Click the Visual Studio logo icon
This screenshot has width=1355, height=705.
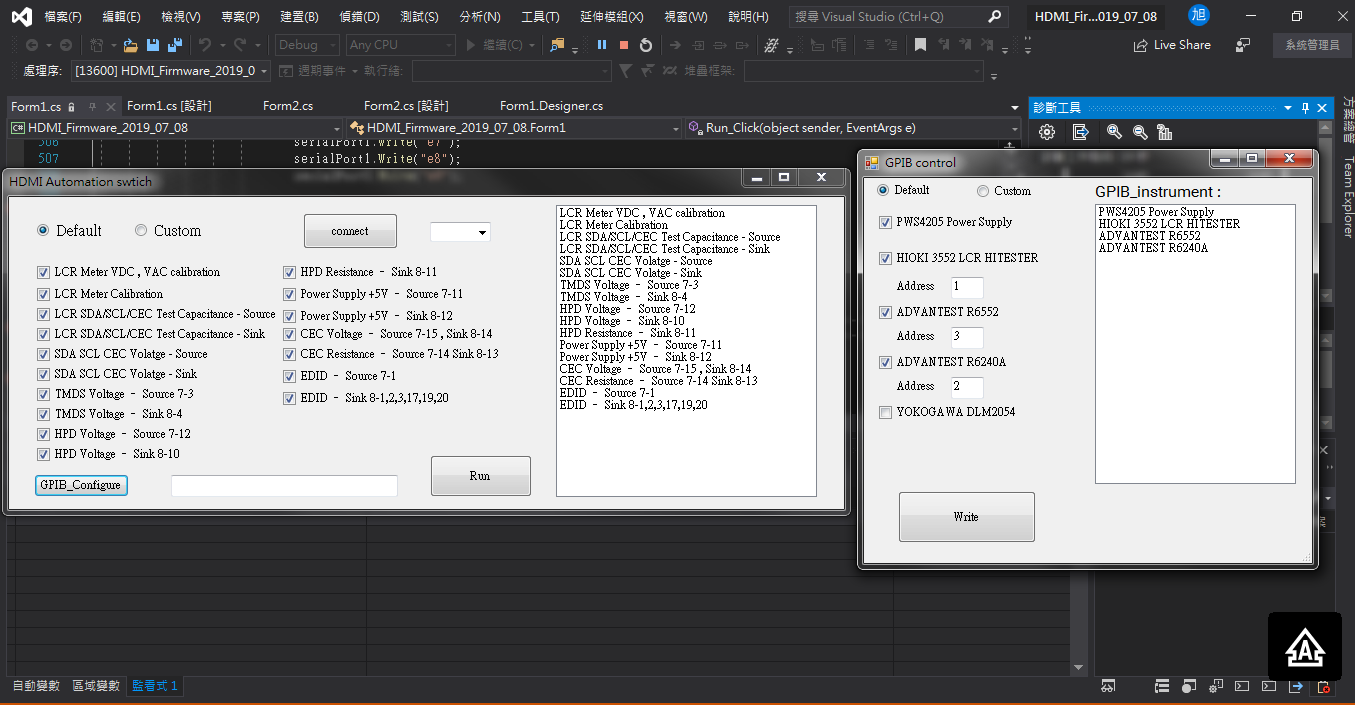[x=22, y=16]
